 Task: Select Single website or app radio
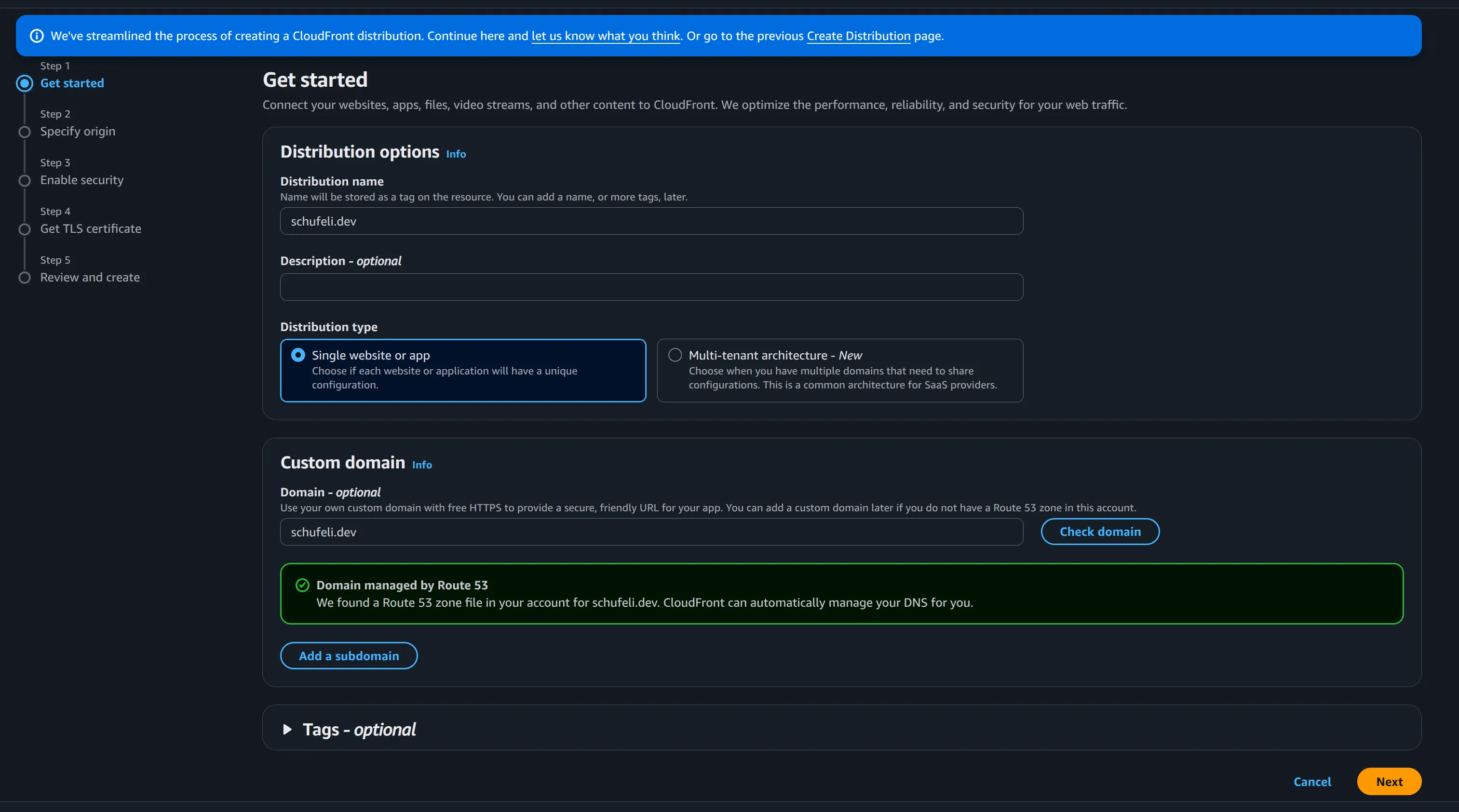tap(298, 355)
